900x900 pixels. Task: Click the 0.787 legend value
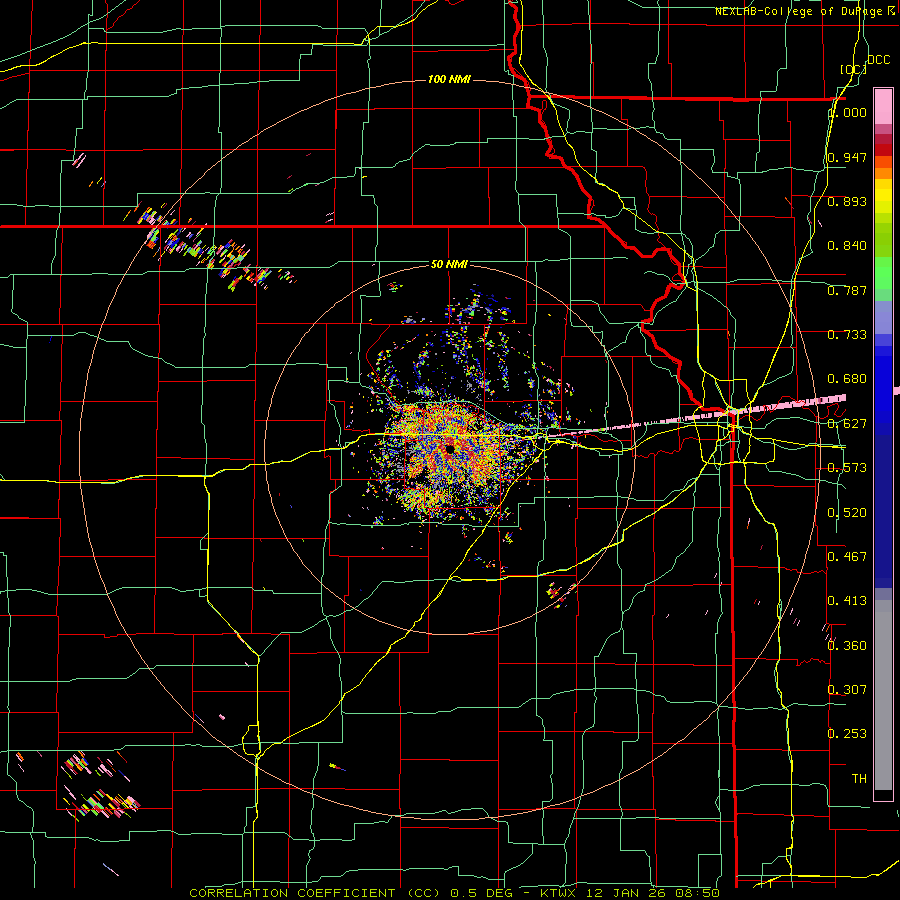[847, 290]
